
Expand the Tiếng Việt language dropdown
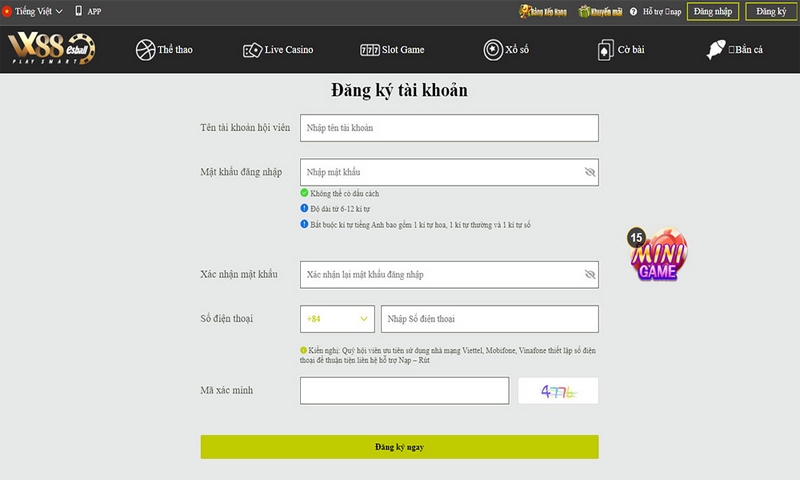click(36, 11)
